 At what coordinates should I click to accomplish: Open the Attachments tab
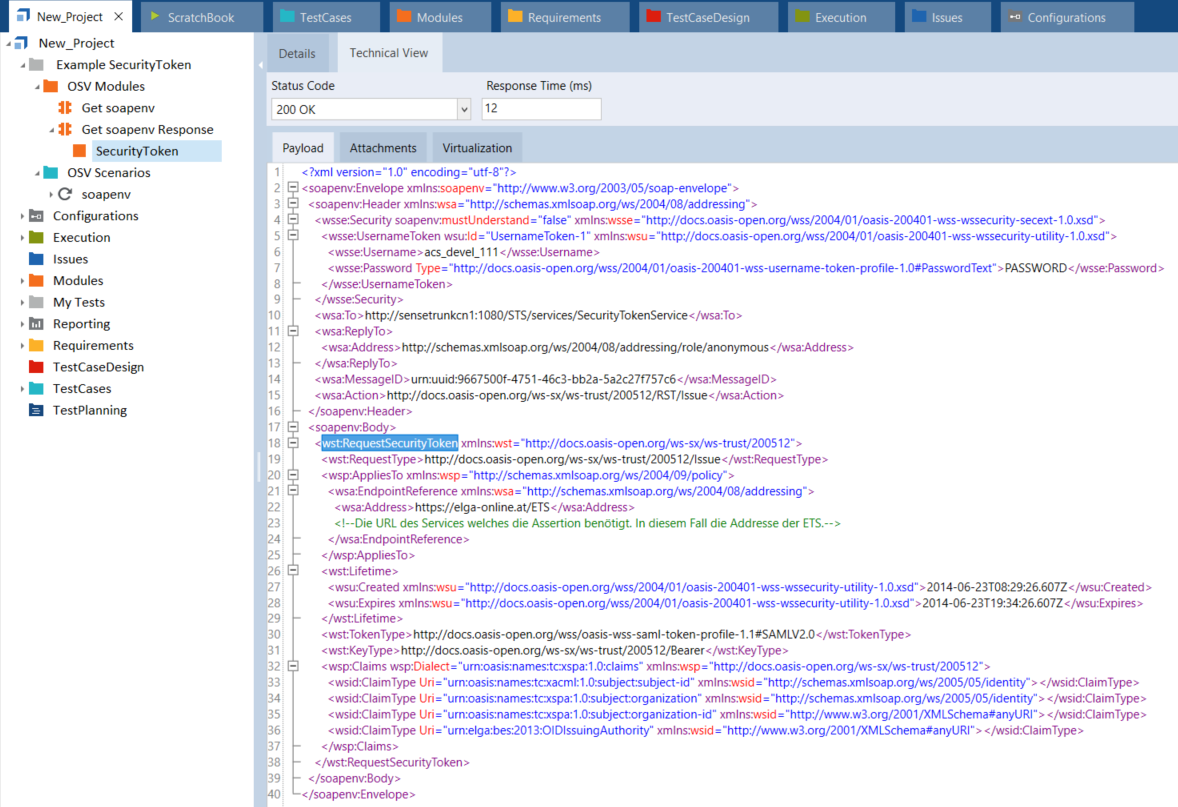[x=383, y=148]
